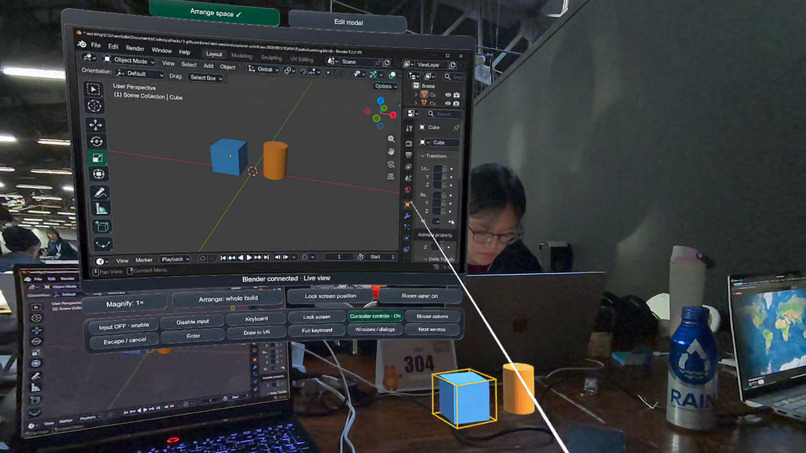Click the Edit model button
The image size is (806, 453).
(349, 22)
